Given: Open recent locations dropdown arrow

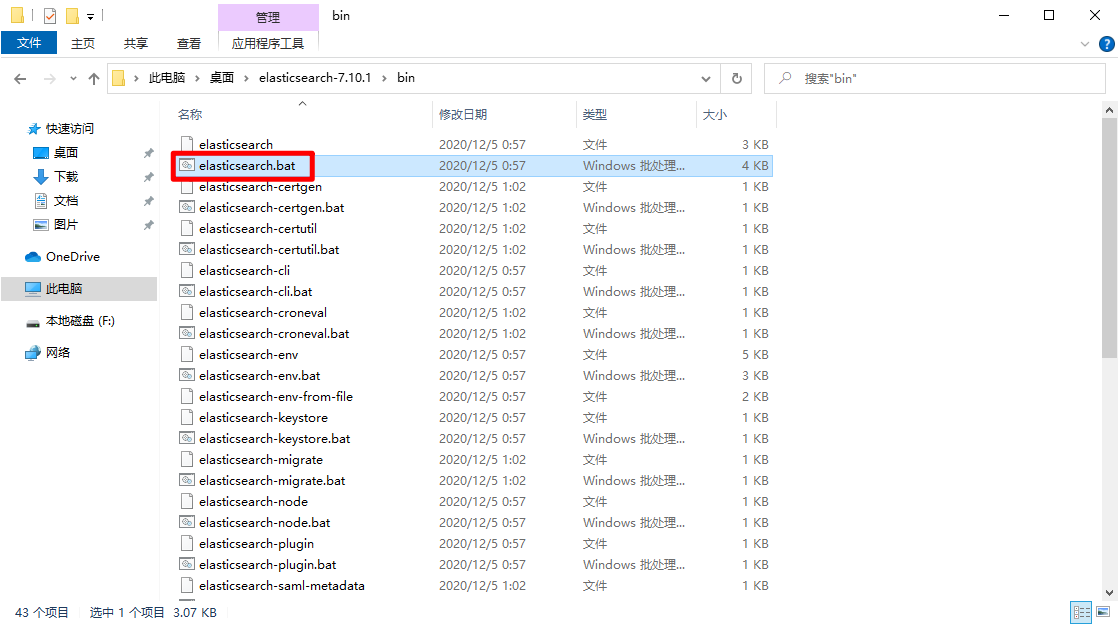Looking at the screenshot, I should [73, 78].
